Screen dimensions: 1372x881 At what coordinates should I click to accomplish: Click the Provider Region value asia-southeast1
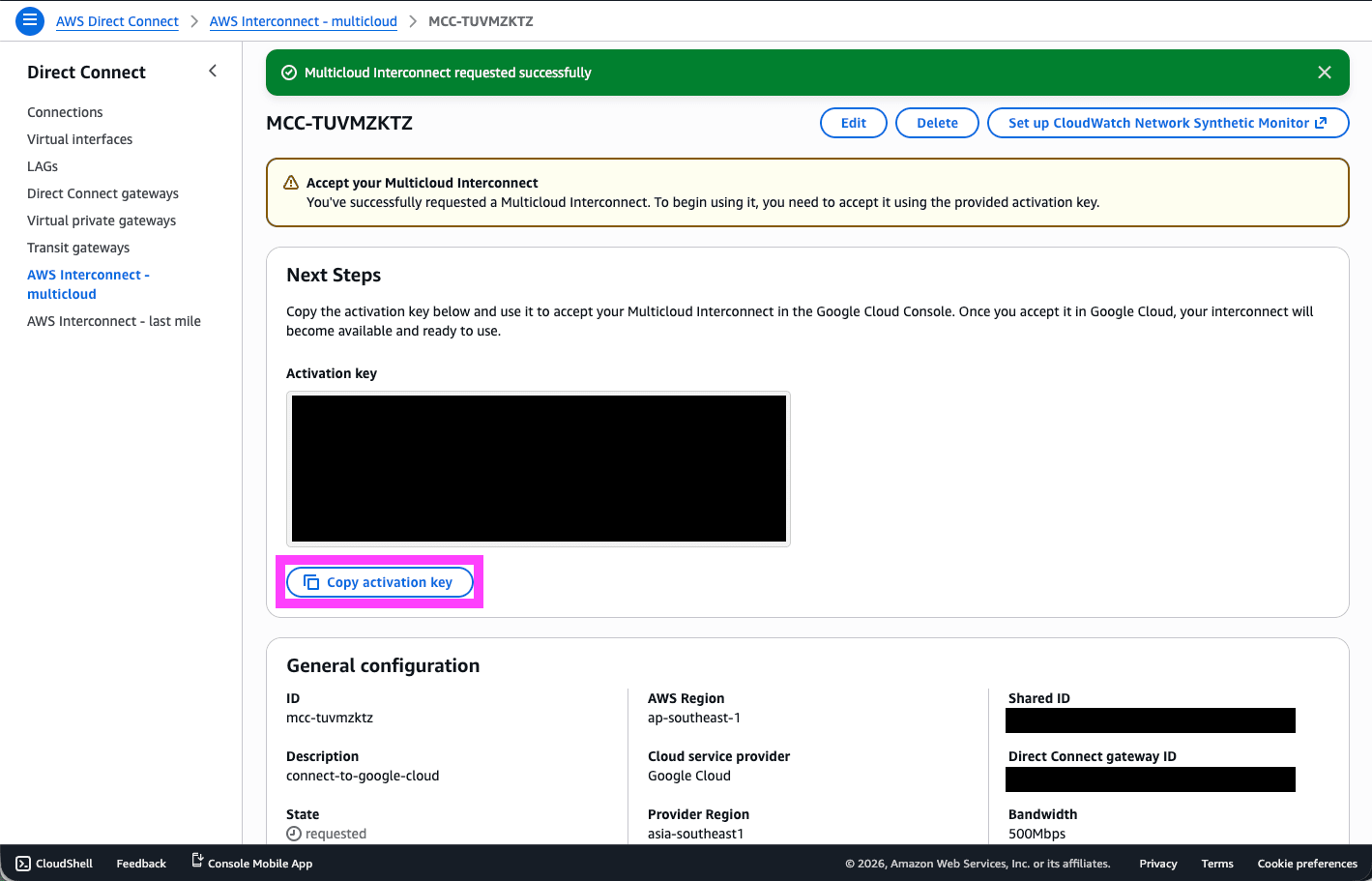click(696, 834)
